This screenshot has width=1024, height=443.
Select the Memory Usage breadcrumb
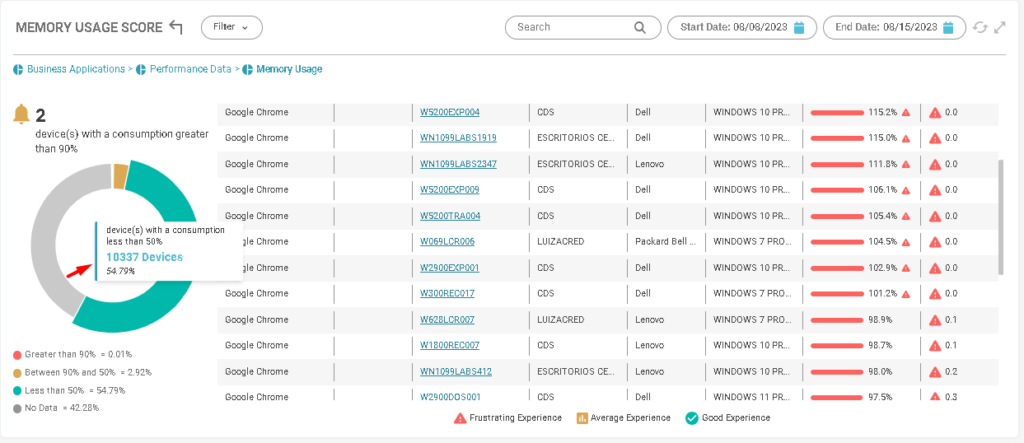289,69
